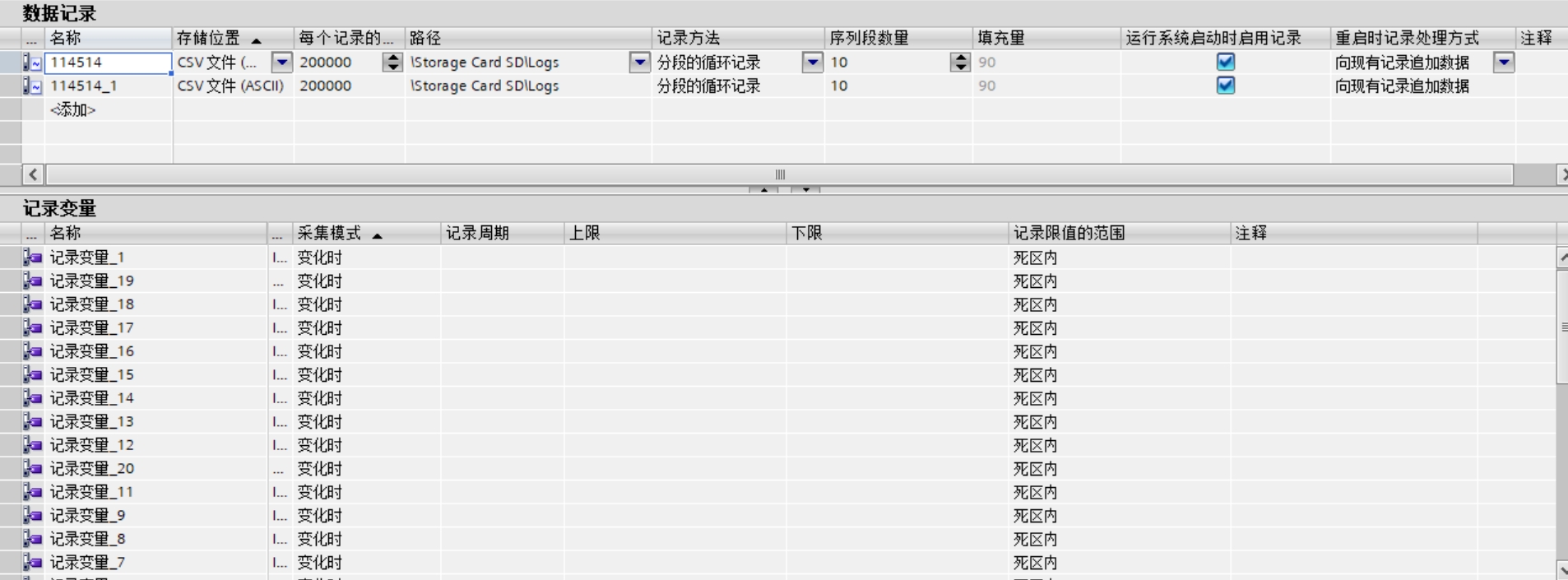Click the 序列段数量 spinner for 114514

(959, 62)
